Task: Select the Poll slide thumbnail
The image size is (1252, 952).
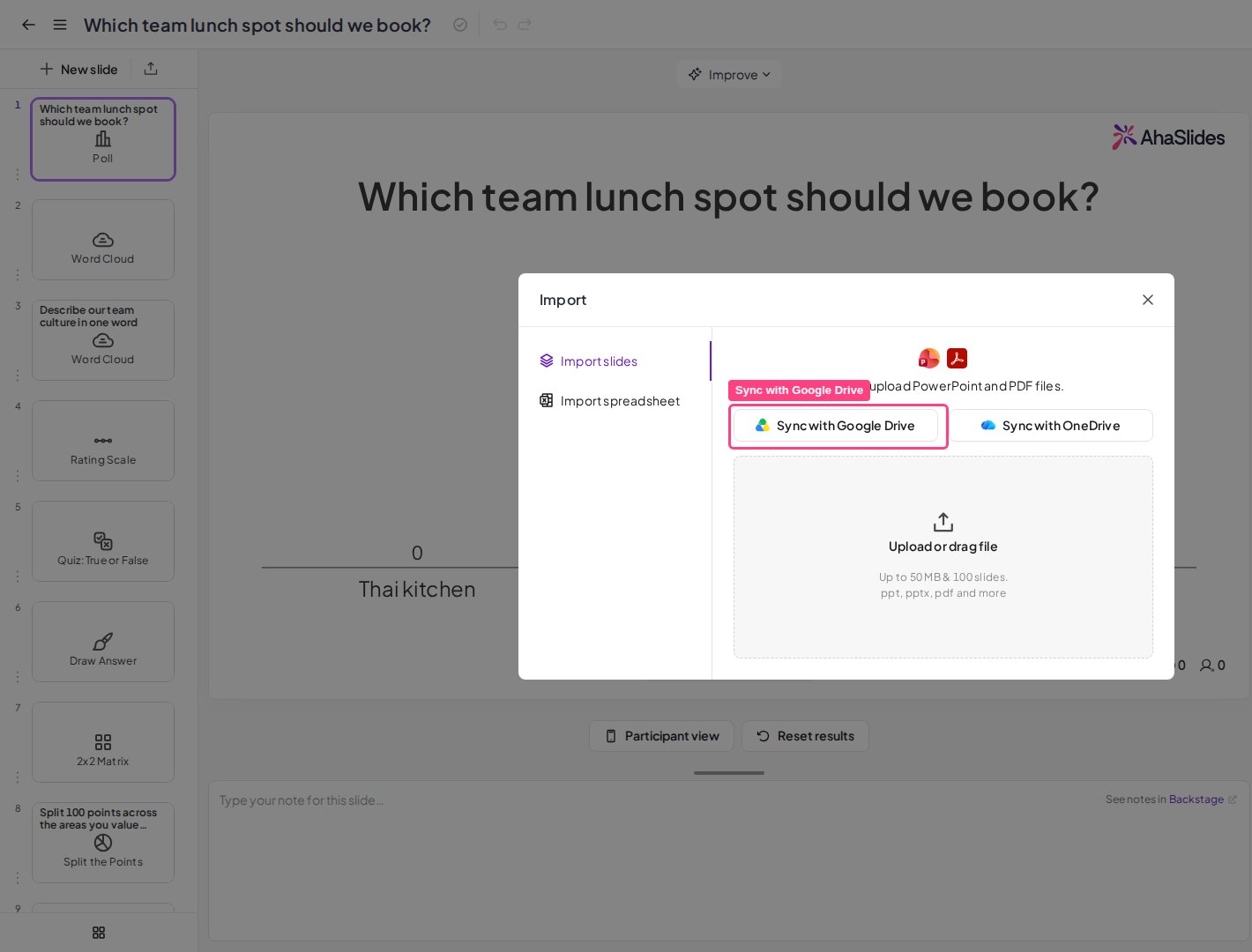Action: click(x=103, y=139)
